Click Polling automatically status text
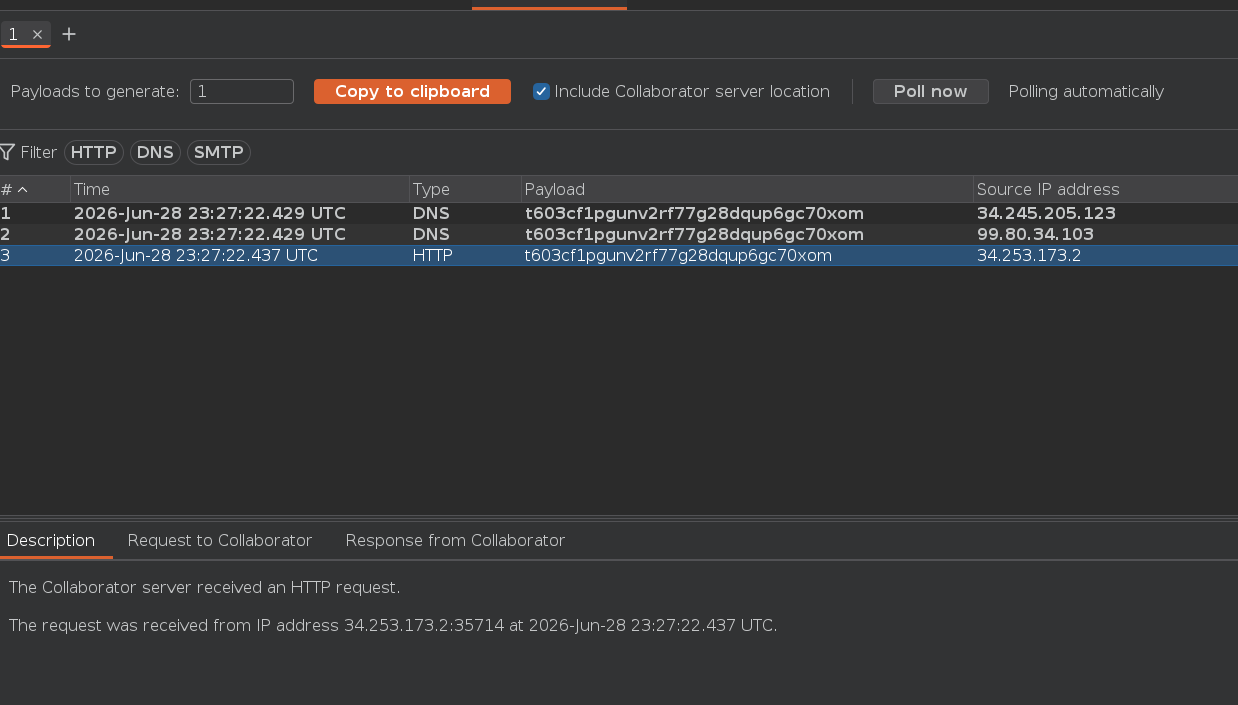 (x=1086, y=92)
